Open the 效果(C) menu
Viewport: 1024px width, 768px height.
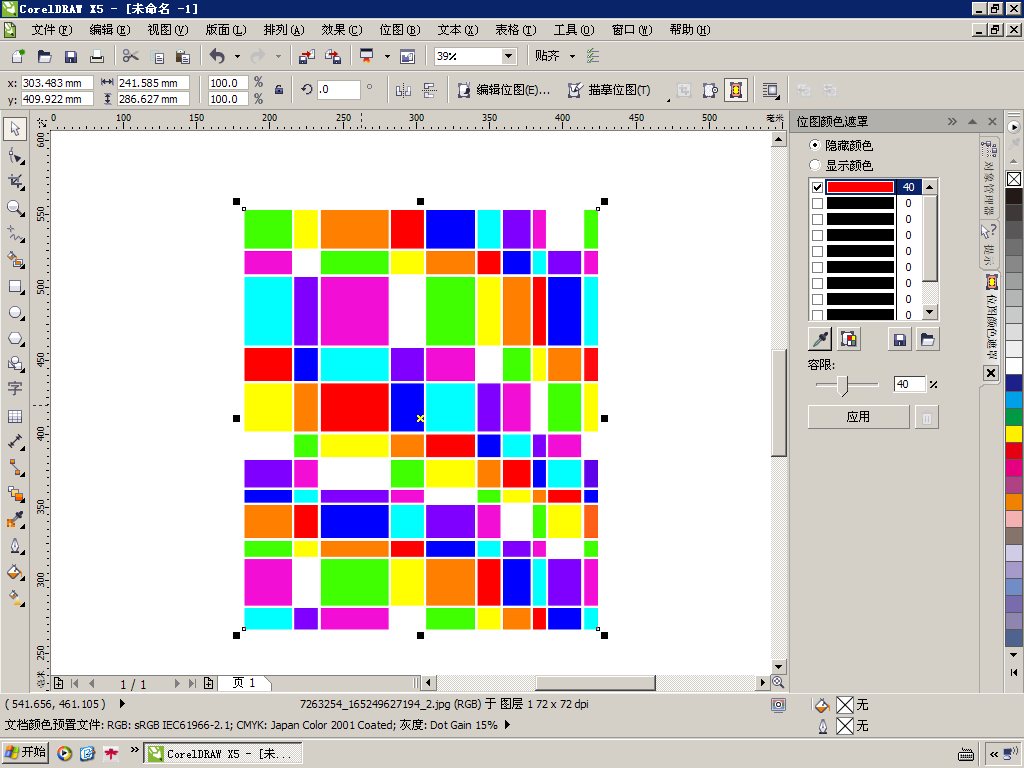click(342, 30)
